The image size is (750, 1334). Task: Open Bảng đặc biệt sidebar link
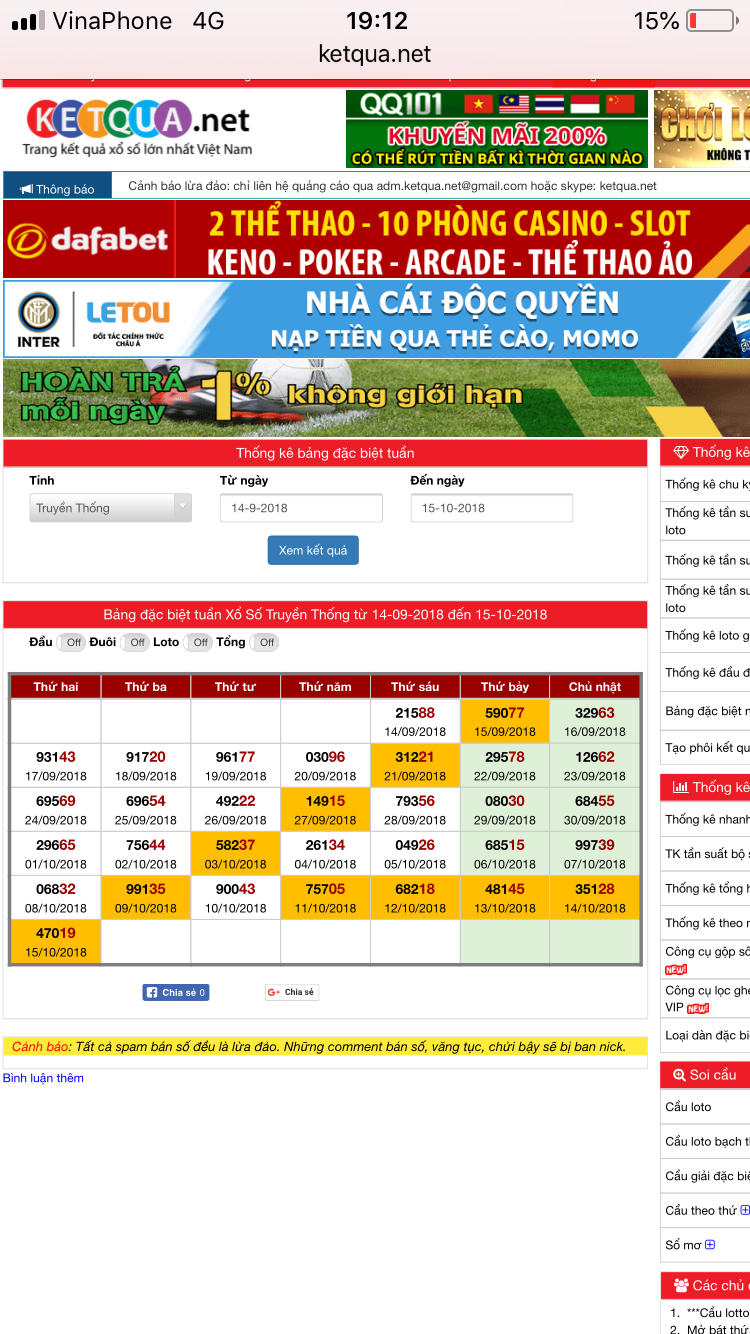pyautogui.click(x=707, y=711)
